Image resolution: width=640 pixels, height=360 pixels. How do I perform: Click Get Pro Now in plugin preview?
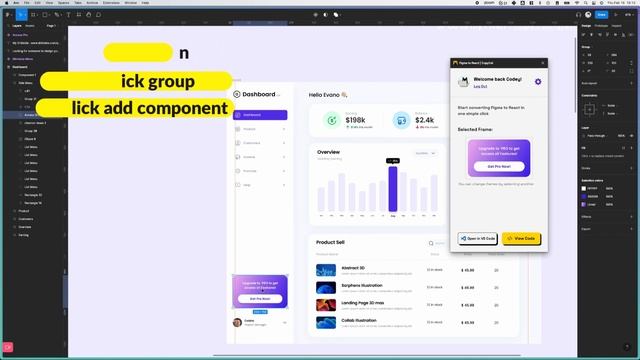tap(499, 167)
